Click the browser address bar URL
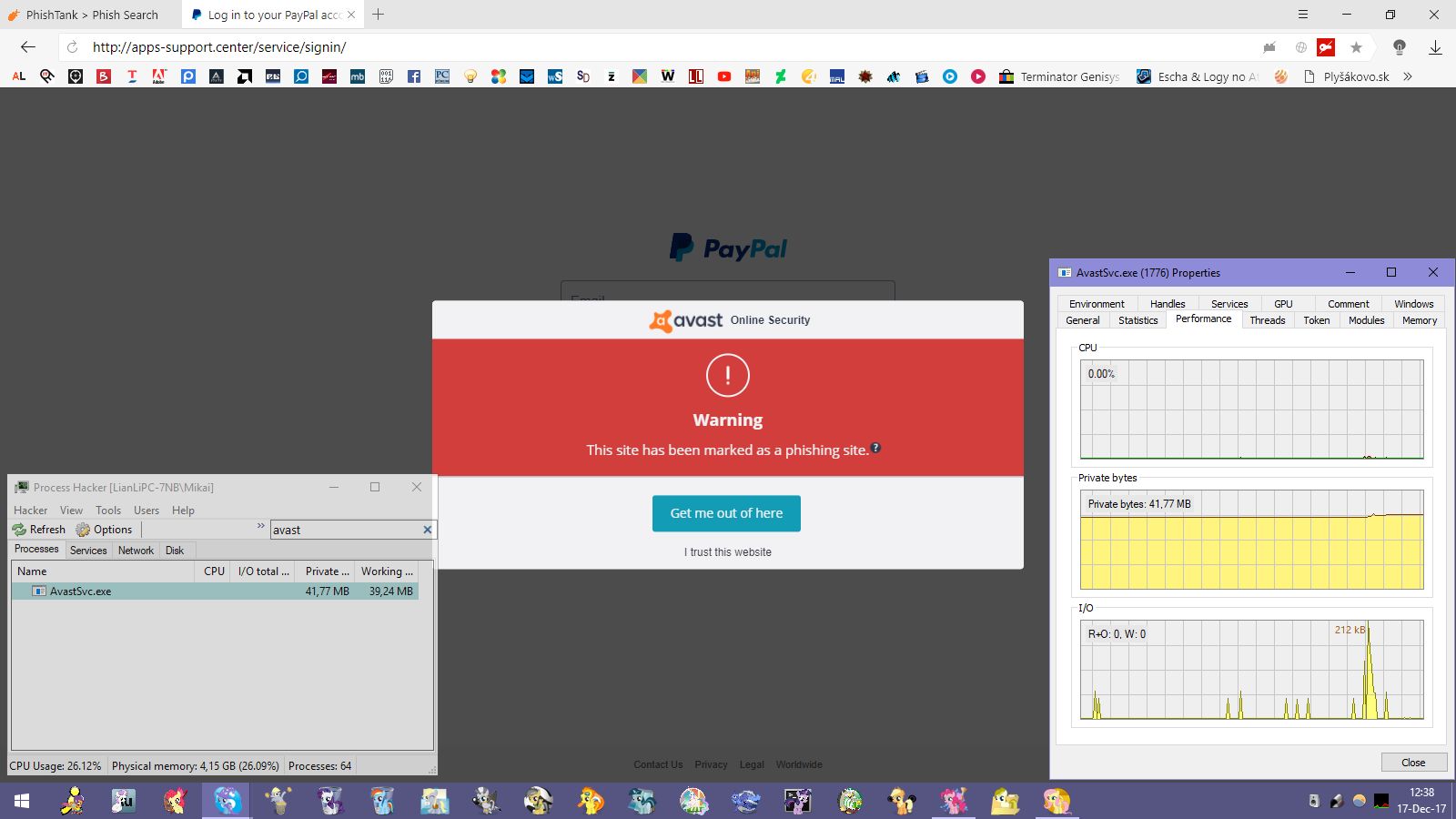 (219, 47)
